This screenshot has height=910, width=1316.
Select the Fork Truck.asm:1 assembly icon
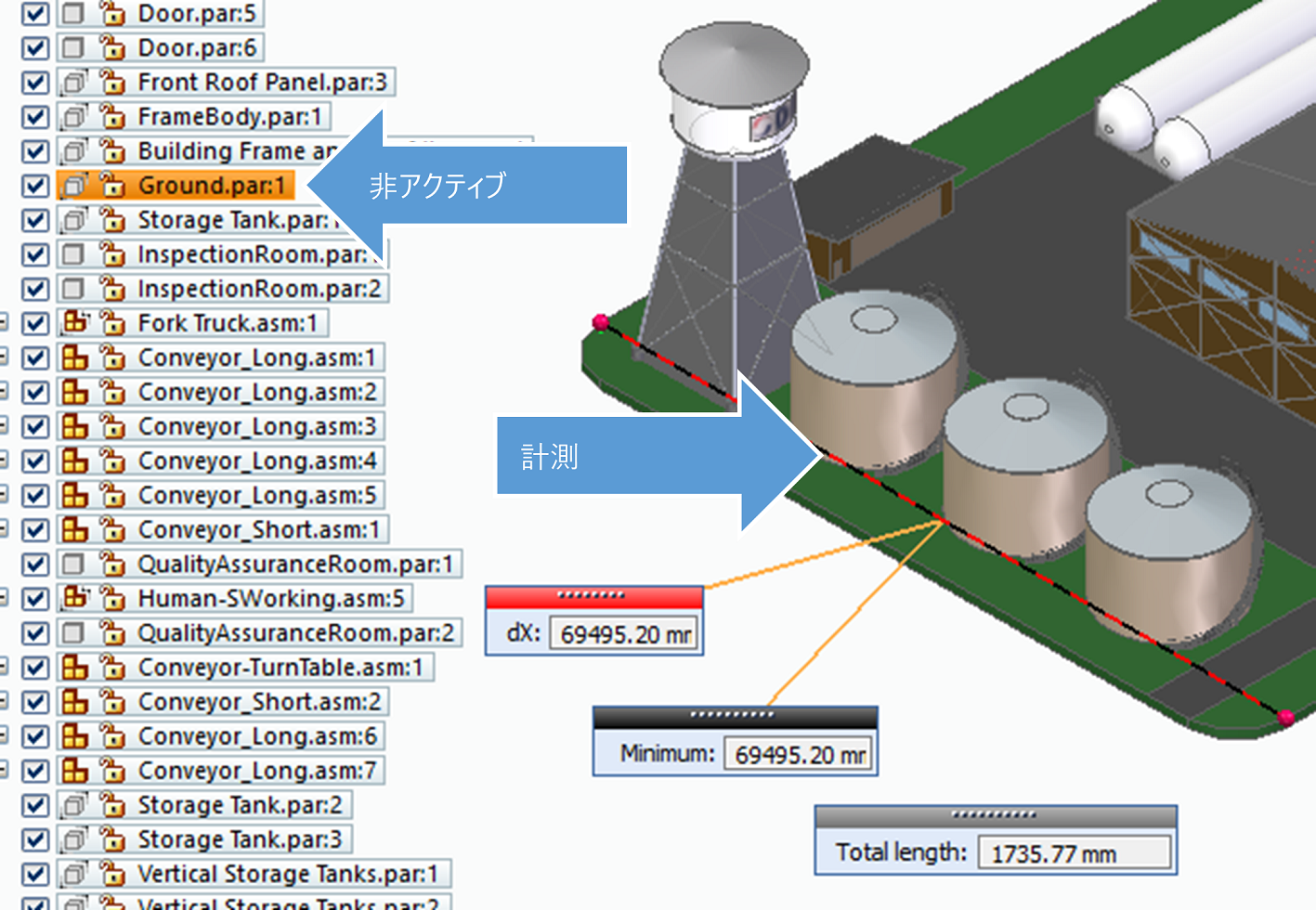coord(73,323)
